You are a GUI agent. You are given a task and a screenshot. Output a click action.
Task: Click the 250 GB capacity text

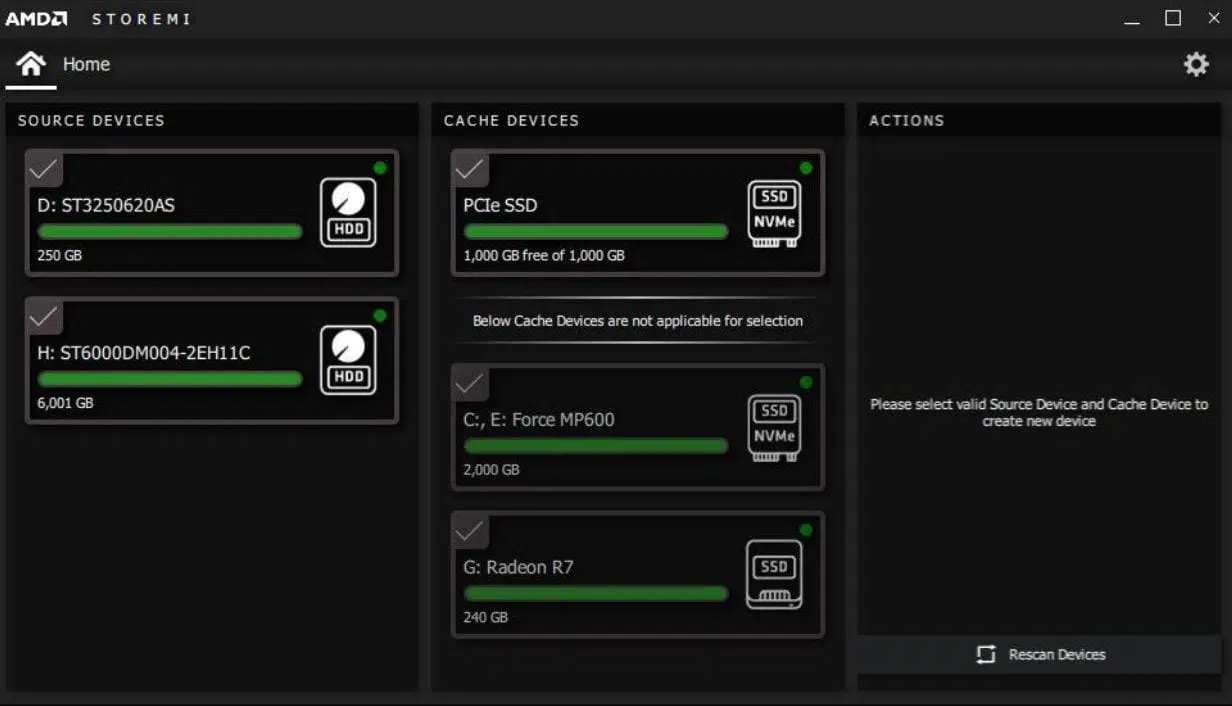coord(60,255)
